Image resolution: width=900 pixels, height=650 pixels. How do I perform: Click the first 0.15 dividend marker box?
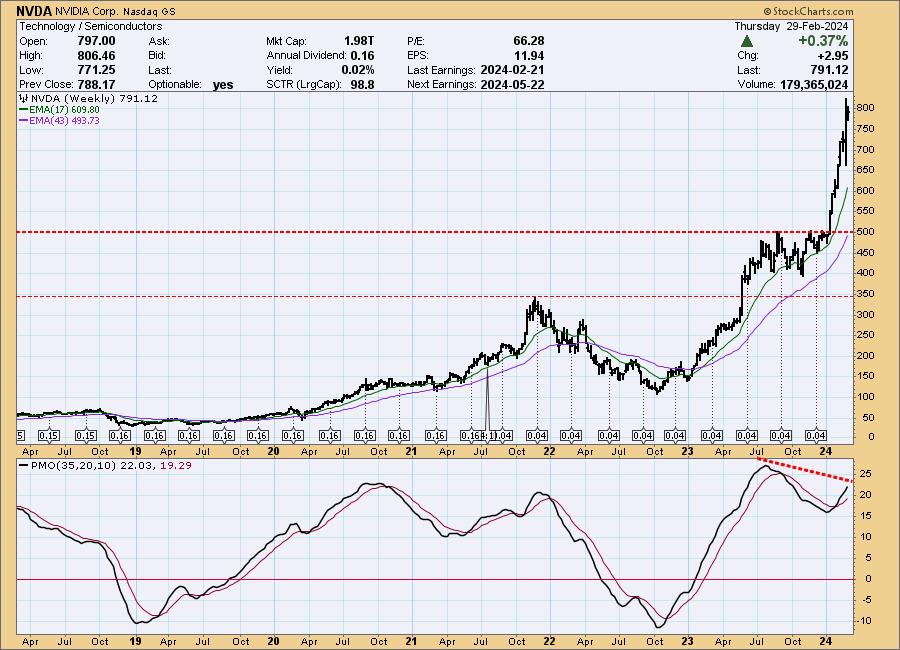pyautogui.click(x=49, y=436)
